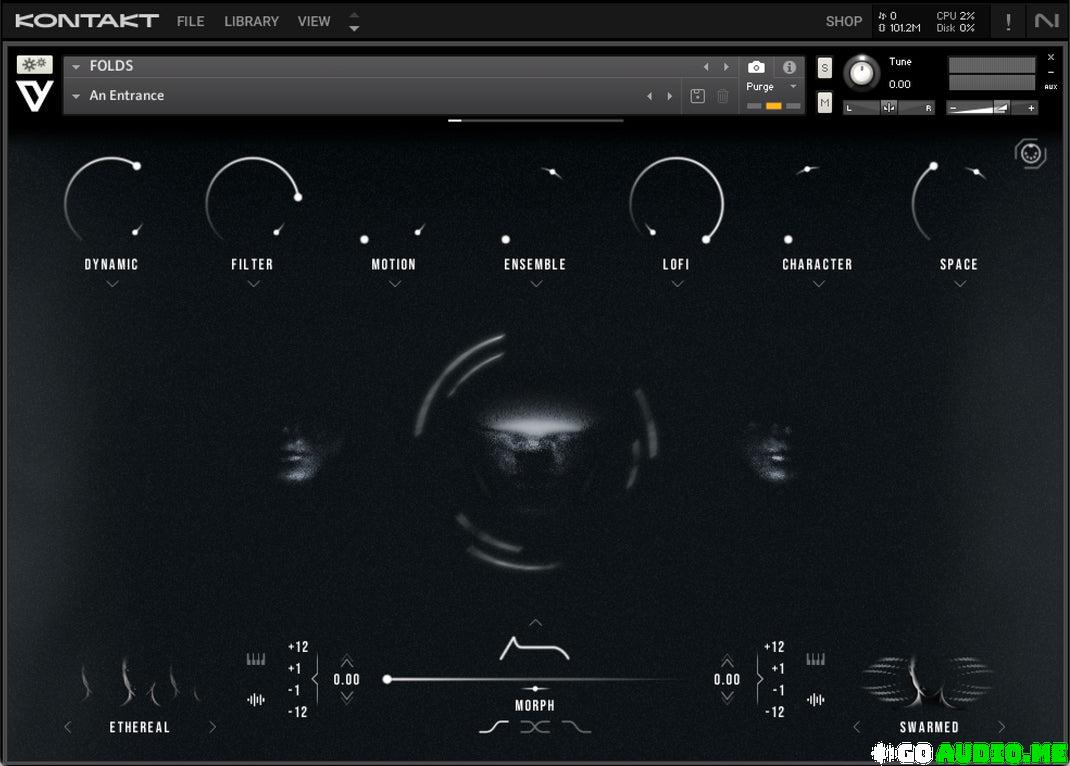Expand the DYNAMIC section chevron
The image size is (1070, 766).
112,284
